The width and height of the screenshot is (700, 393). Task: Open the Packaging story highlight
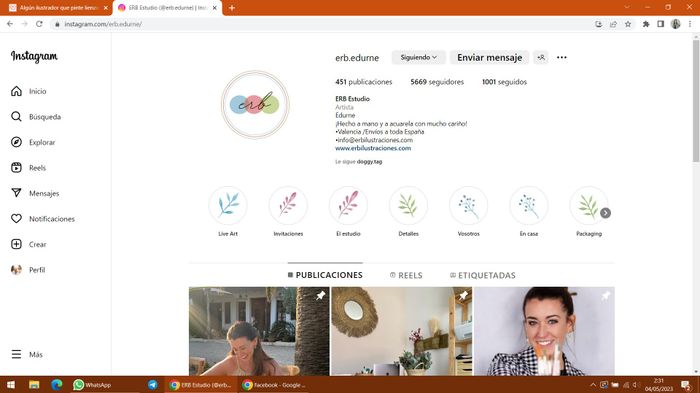coord(588,205)
